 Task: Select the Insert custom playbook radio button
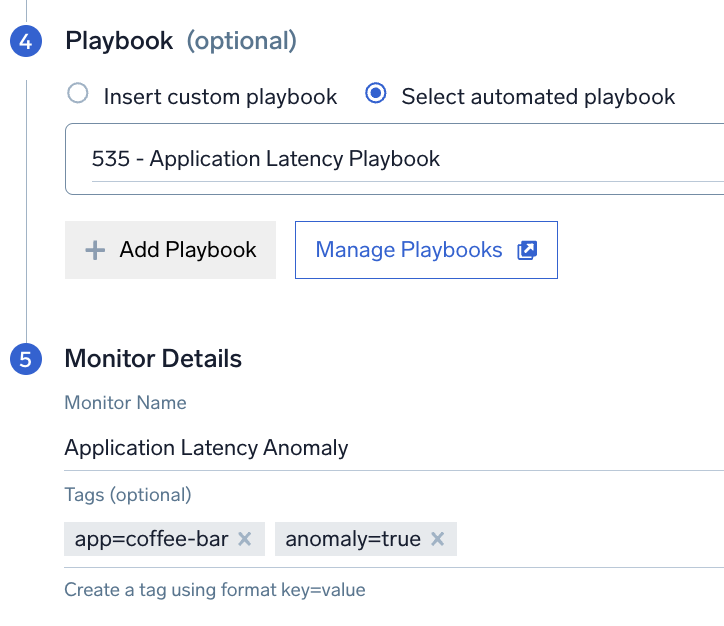pos(78,93)
